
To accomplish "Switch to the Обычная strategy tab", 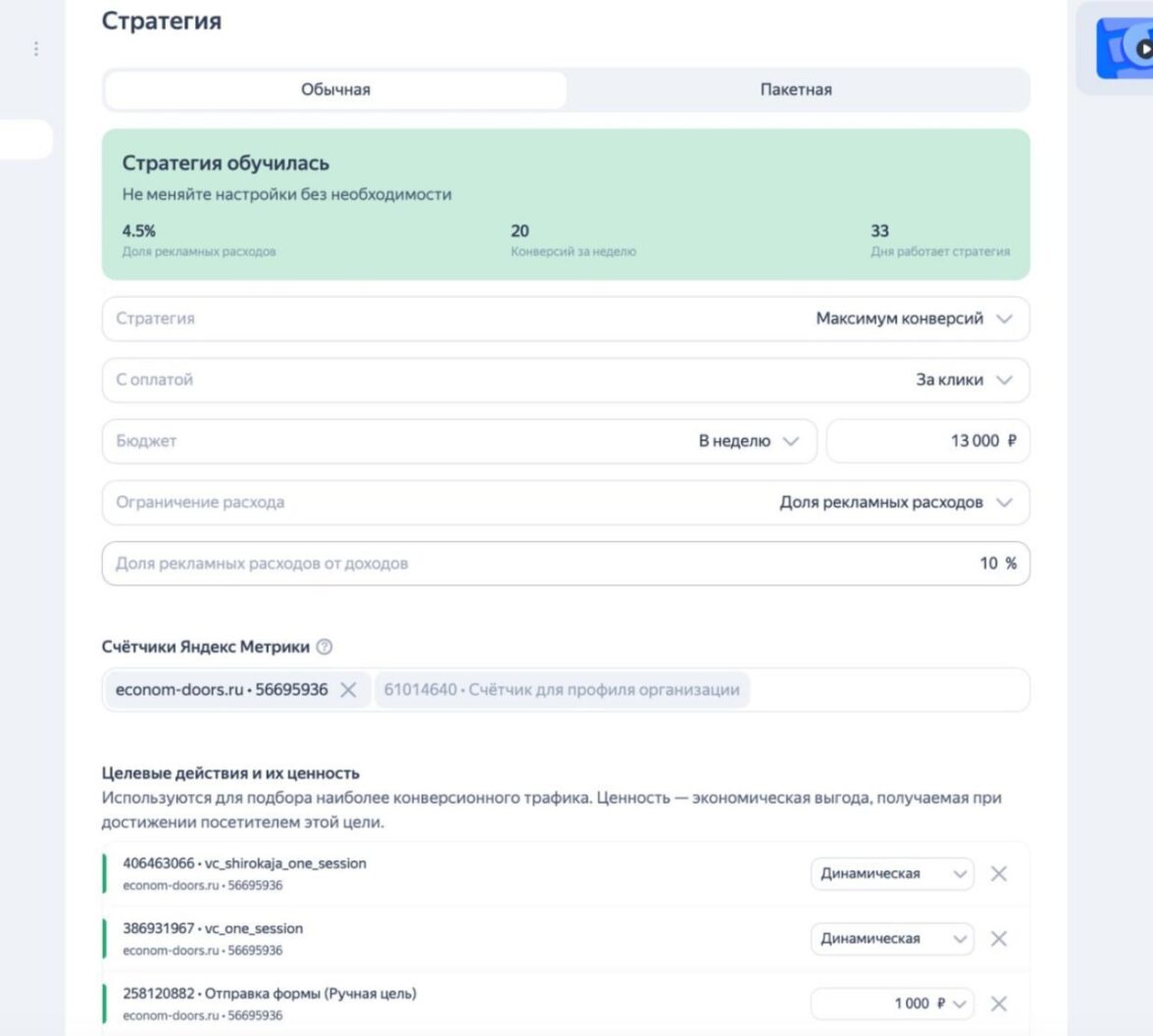I will tap(335, 90).
